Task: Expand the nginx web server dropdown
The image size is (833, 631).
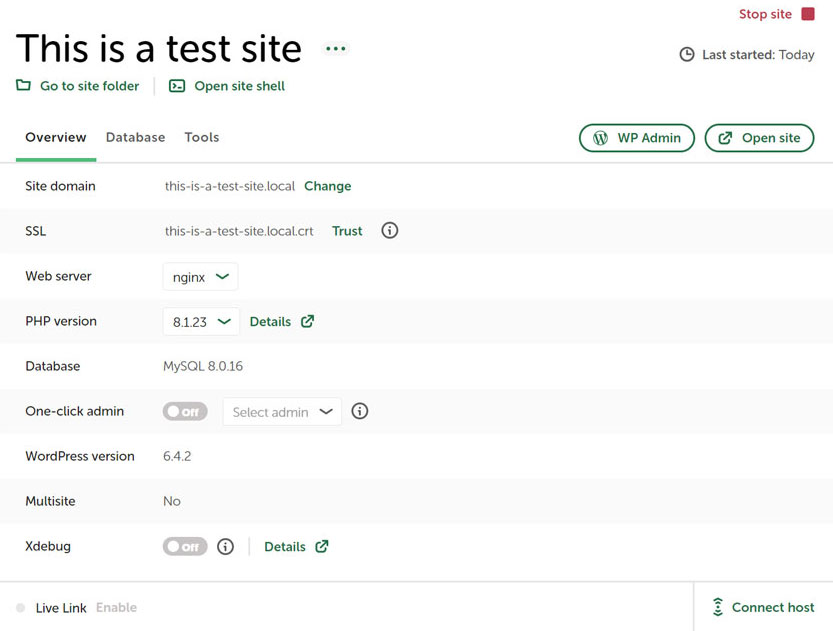Action: (x=200, y=277)
